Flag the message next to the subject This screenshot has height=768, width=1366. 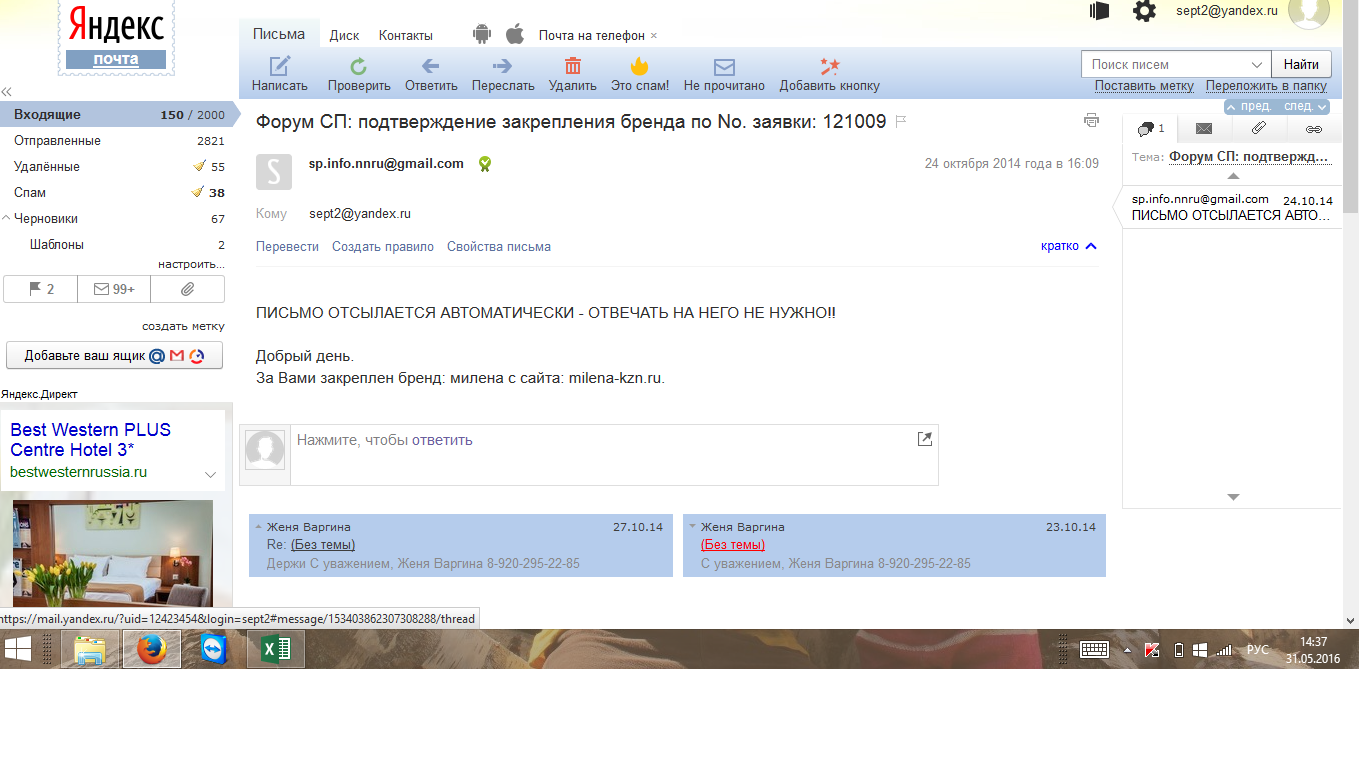pyautogui.click(x=900, y=122)
